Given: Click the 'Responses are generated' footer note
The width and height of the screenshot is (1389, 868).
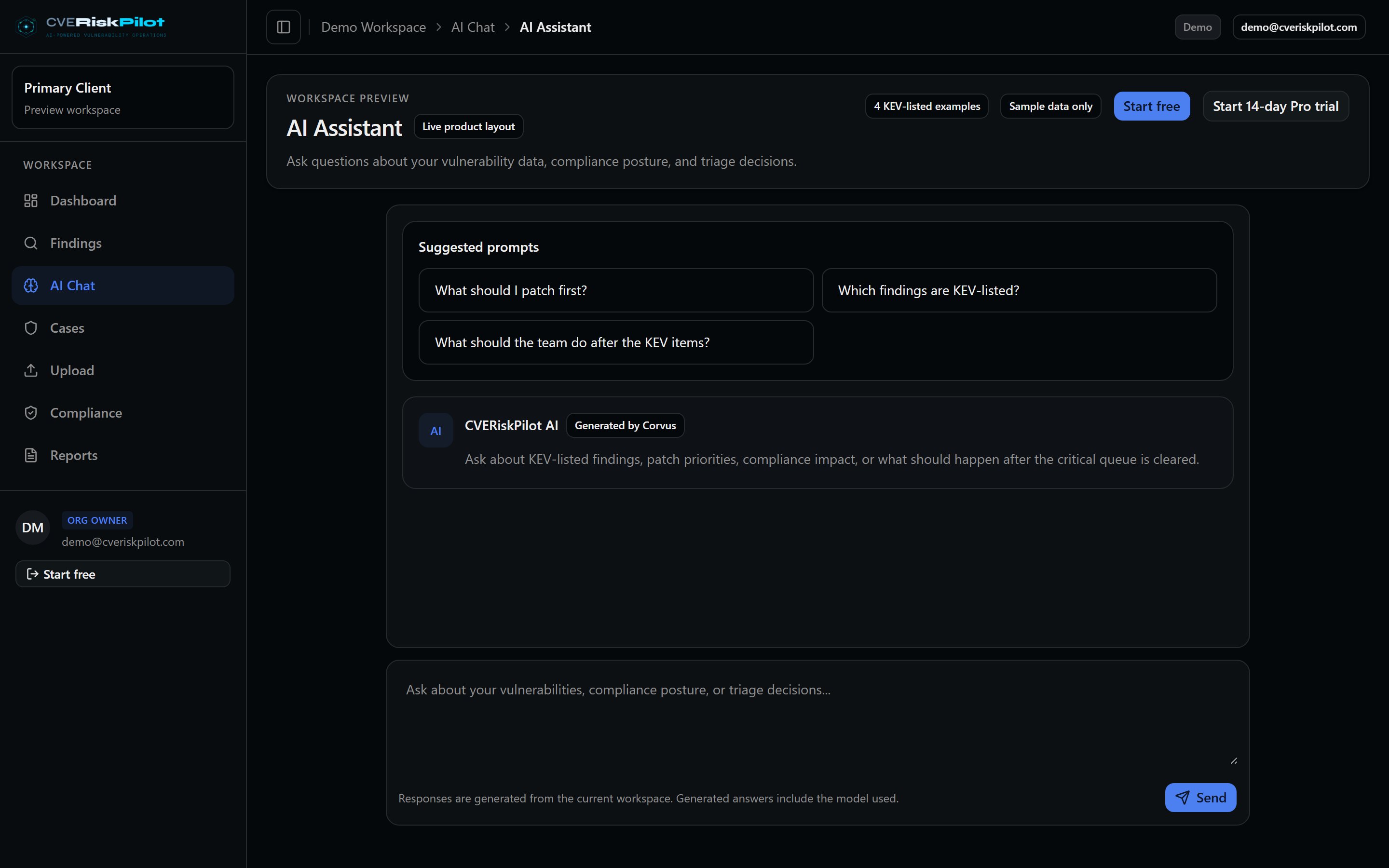Looking at the screenshot, I should pyautogui.click(x=648, y=799).
